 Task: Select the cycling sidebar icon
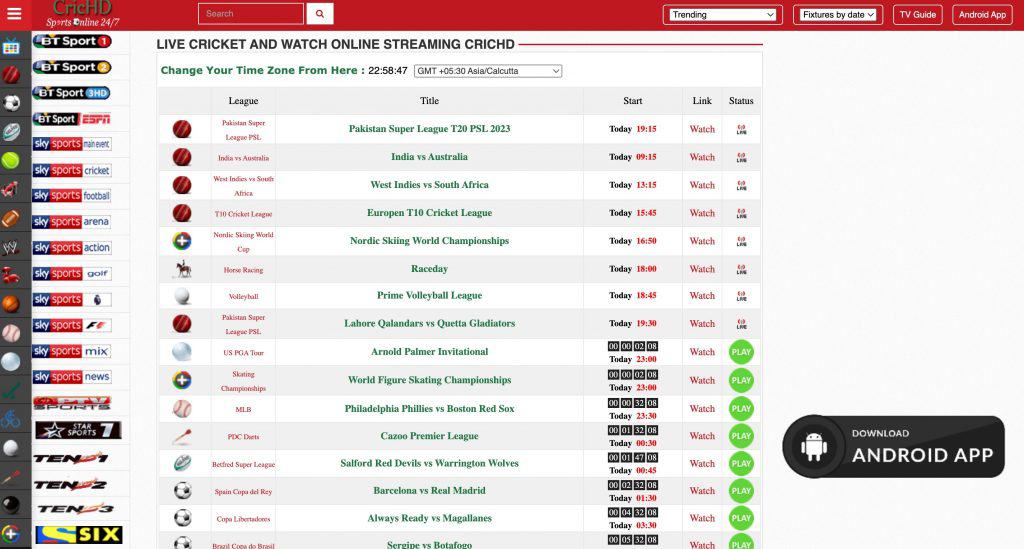[x=10, y=419]
